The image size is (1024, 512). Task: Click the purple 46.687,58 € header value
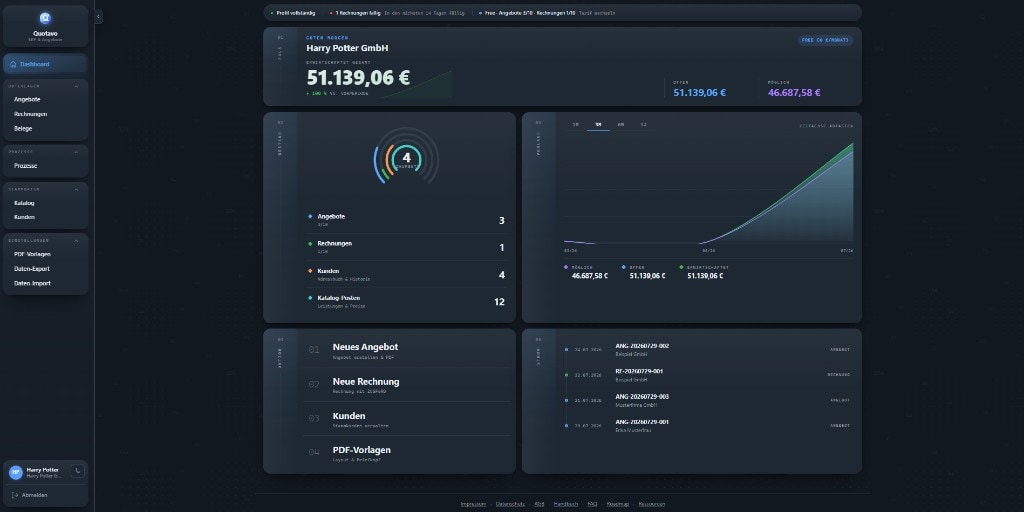(x=794, y=93)
